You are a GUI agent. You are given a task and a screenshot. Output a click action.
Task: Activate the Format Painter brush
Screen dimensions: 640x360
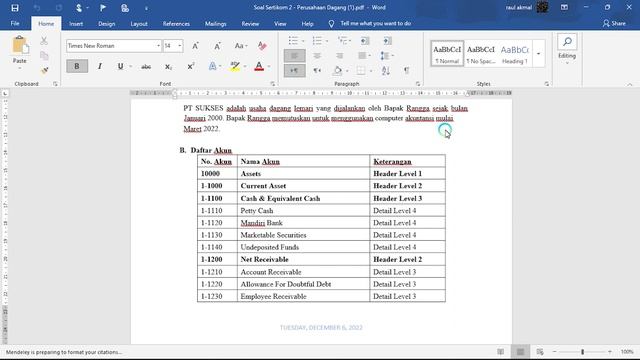point(44,71)
